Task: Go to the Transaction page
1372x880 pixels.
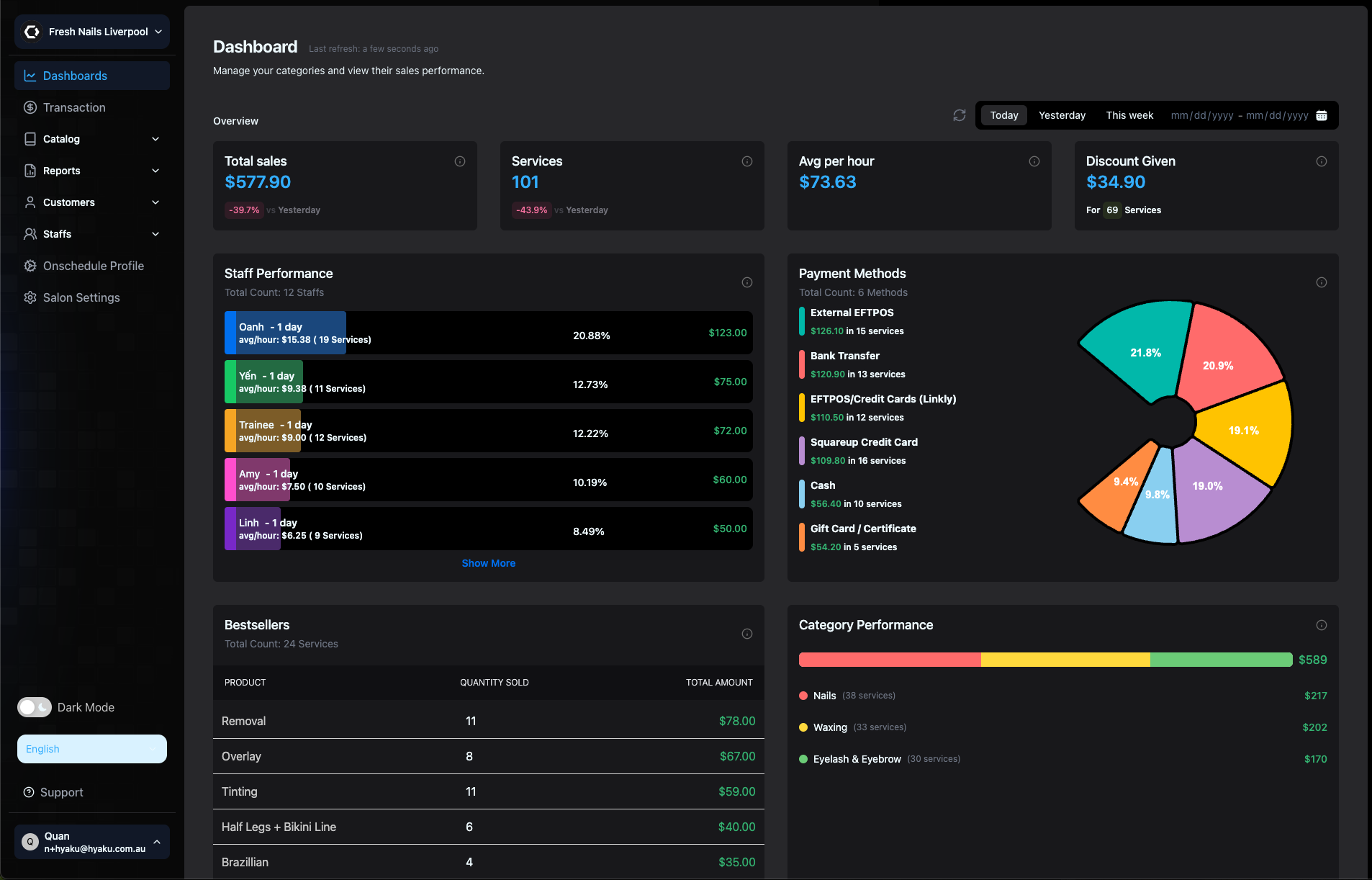Action: point(74,107)
